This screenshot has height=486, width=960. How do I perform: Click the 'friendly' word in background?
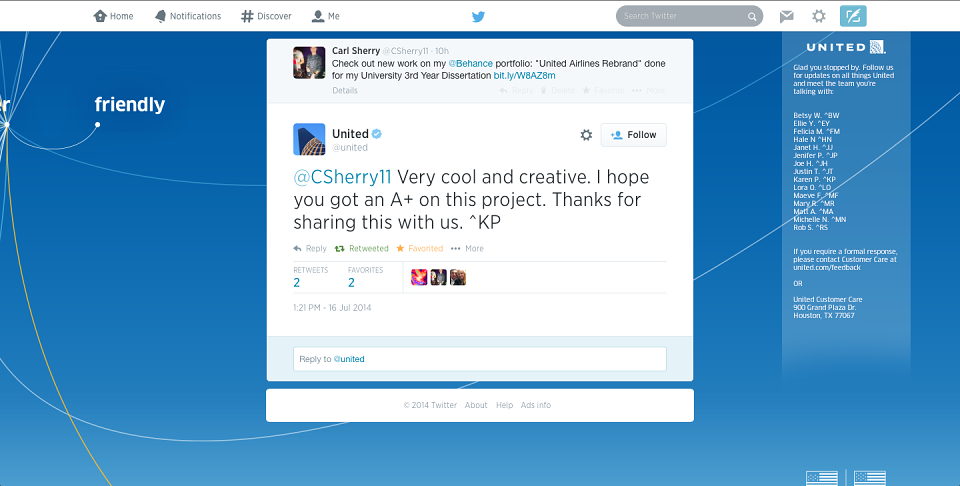point(130,105)
